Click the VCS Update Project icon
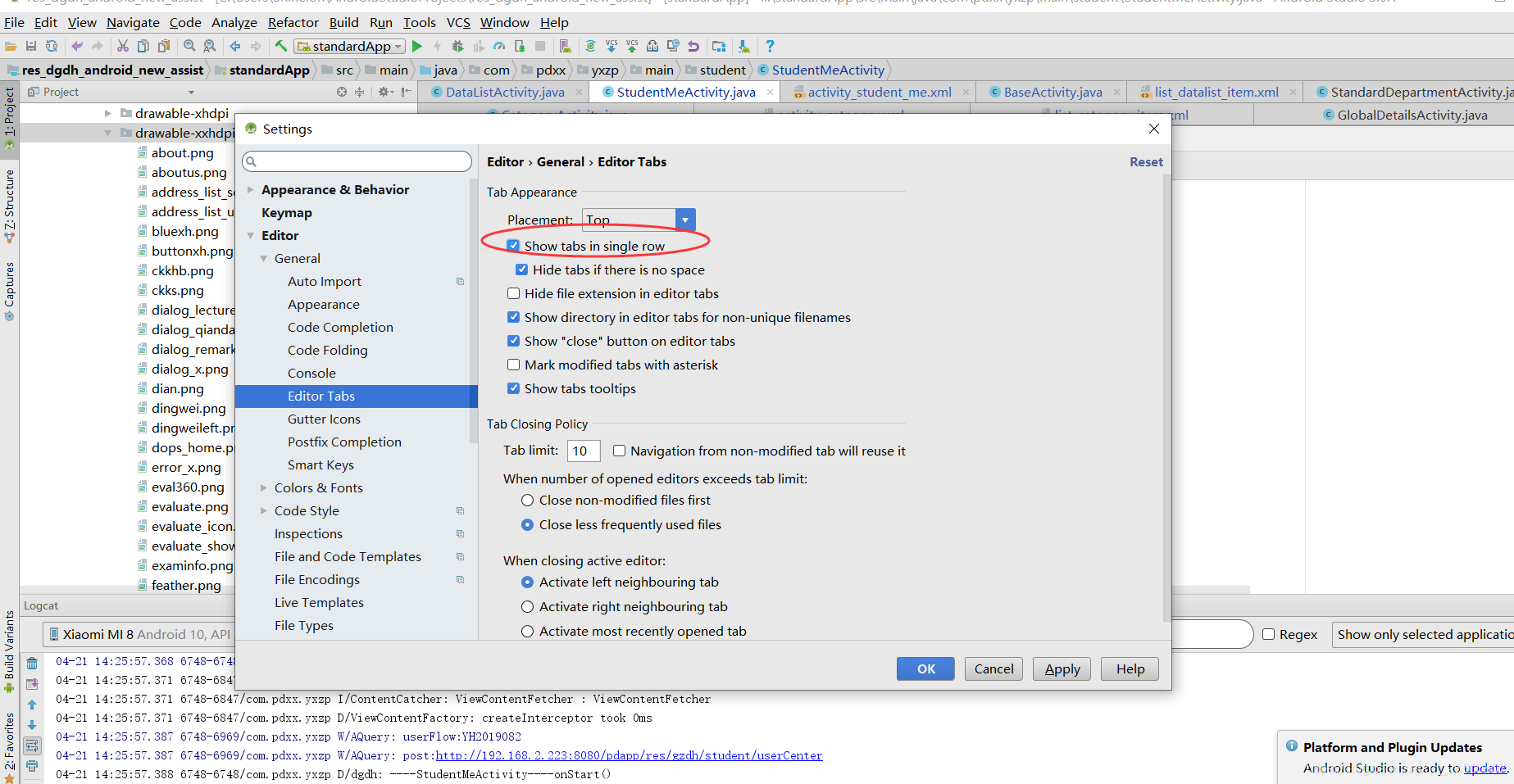Viewport: 1514px width, 784px height. [x=612, y=47]
